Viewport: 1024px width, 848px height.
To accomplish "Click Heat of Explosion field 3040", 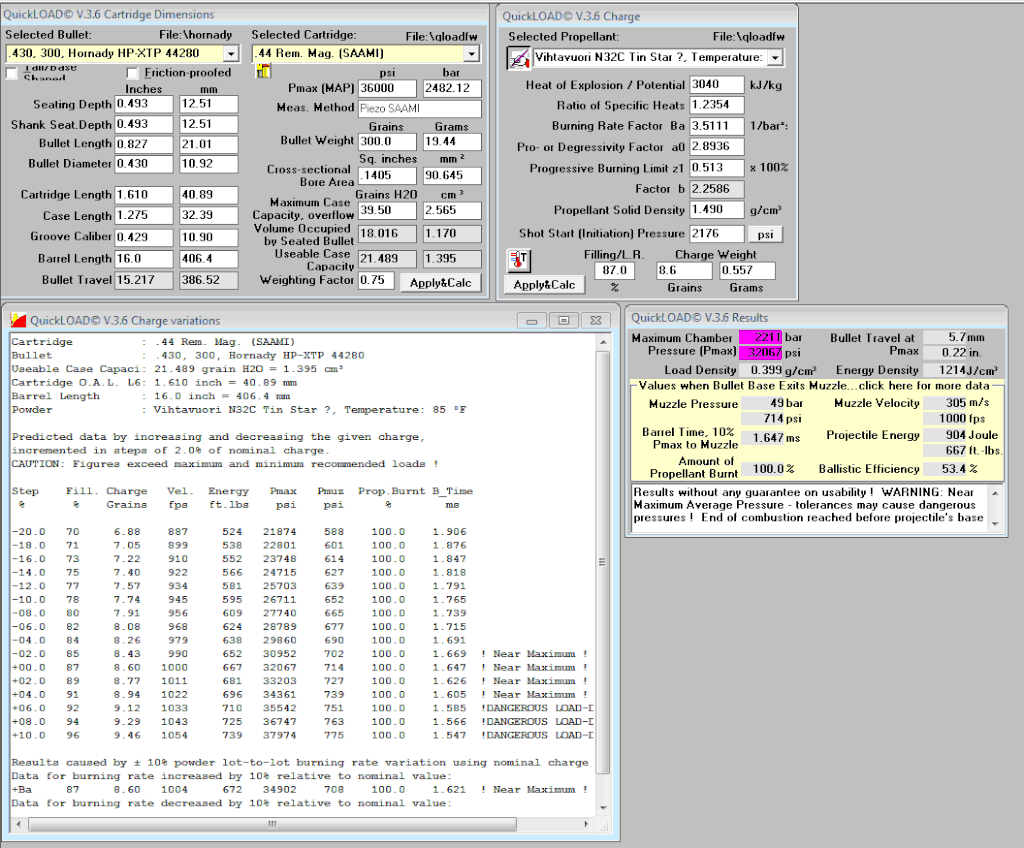I will (716, 84).
